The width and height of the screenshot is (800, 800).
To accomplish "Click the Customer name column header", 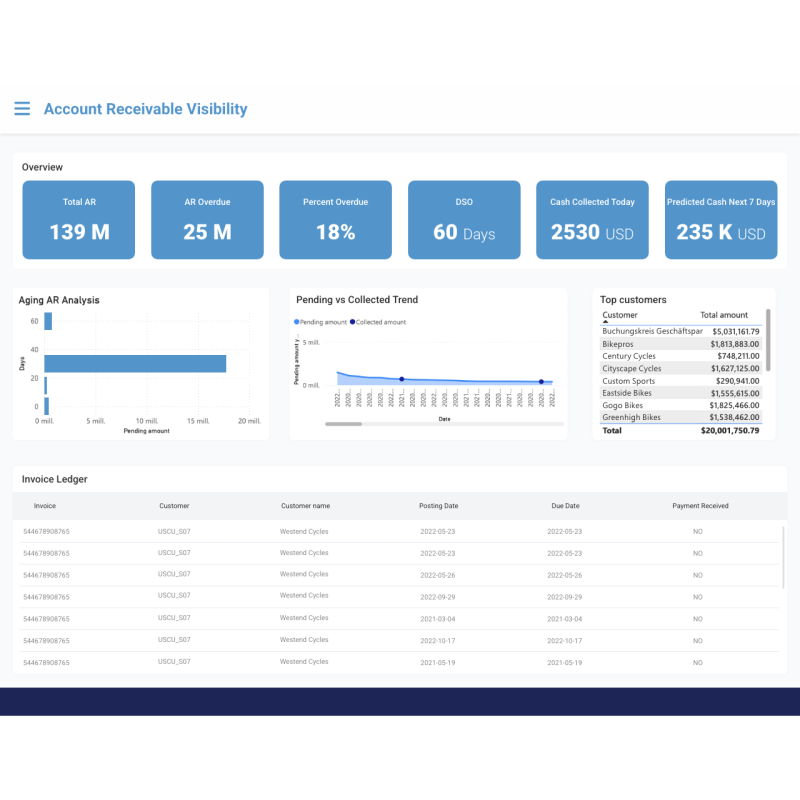I will (x=304, y=506).
